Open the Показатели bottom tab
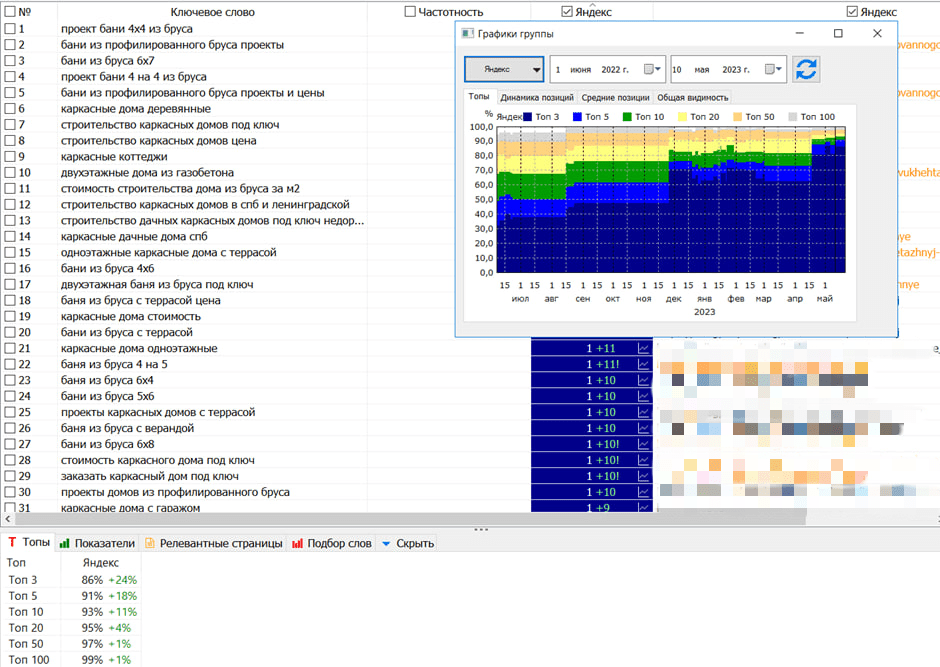 coord(97,543)
